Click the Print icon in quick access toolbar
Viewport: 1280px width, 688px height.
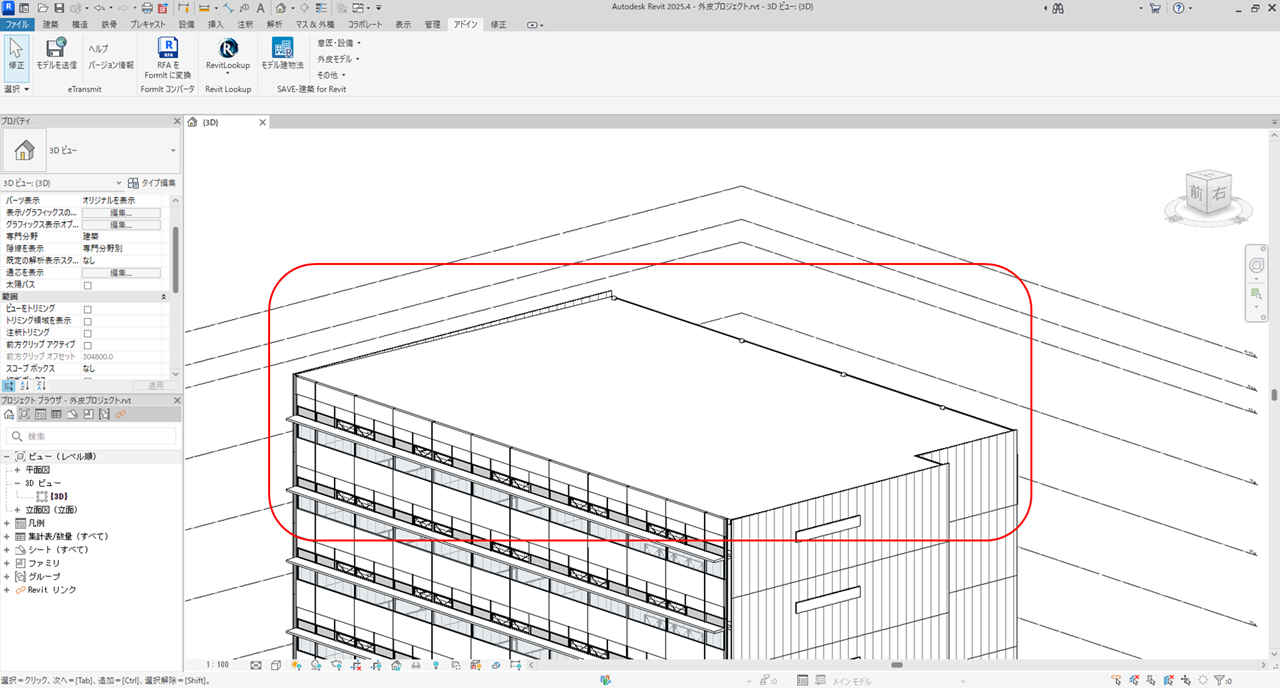pos(147,8)
